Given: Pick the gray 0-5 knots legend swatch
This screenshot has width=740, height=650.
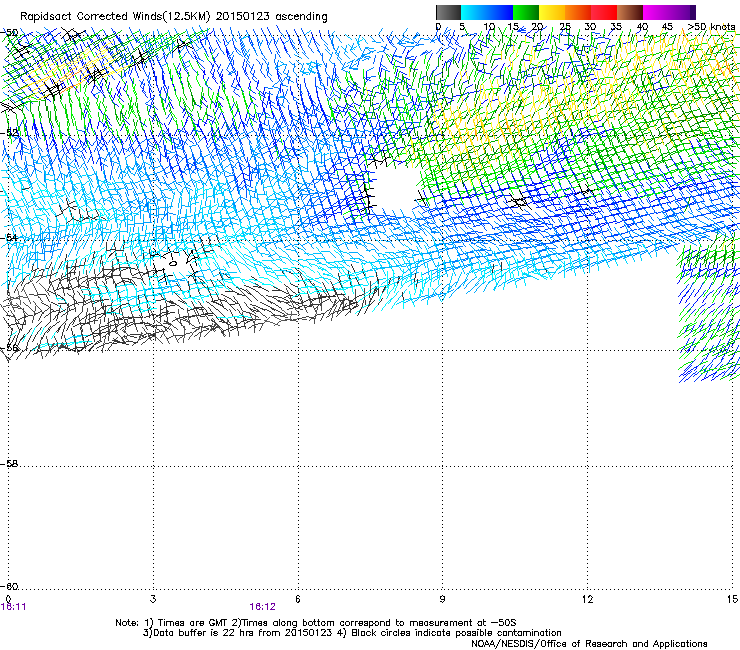Looking at the screenshot, I should [448, 12].
